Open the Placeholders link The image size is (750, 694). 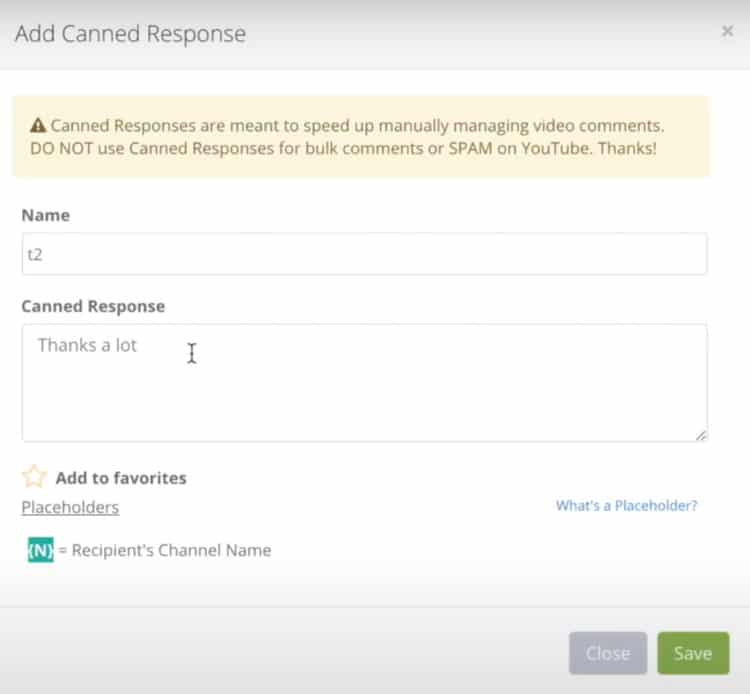point(70,507)
